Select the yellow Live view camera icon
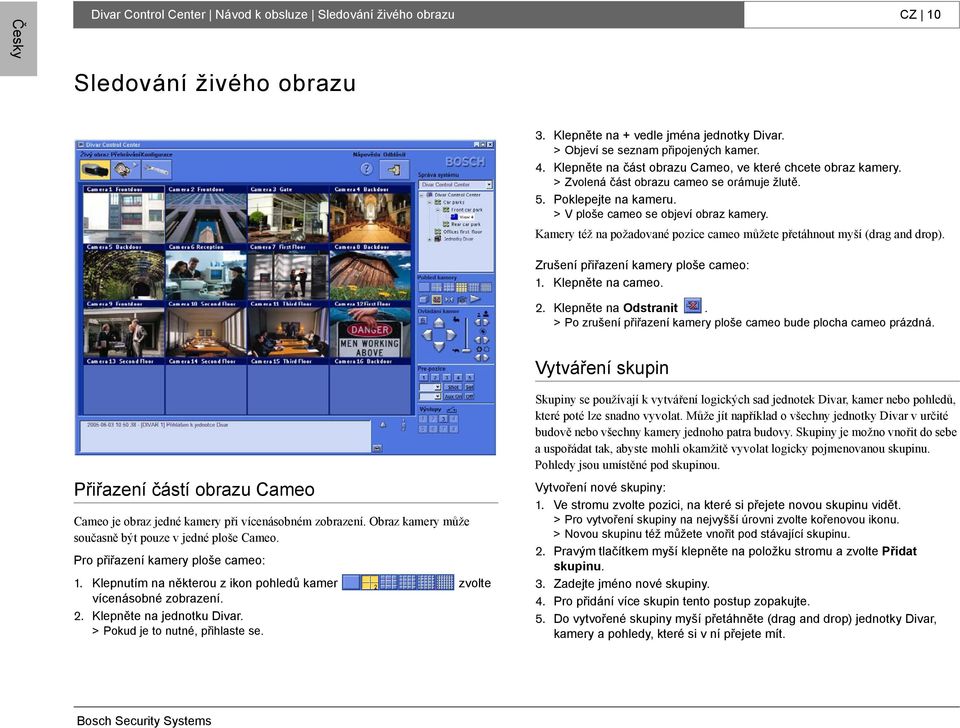Image resolution: width=960 pixels, height=728 pixels. [x=95, y=169]
